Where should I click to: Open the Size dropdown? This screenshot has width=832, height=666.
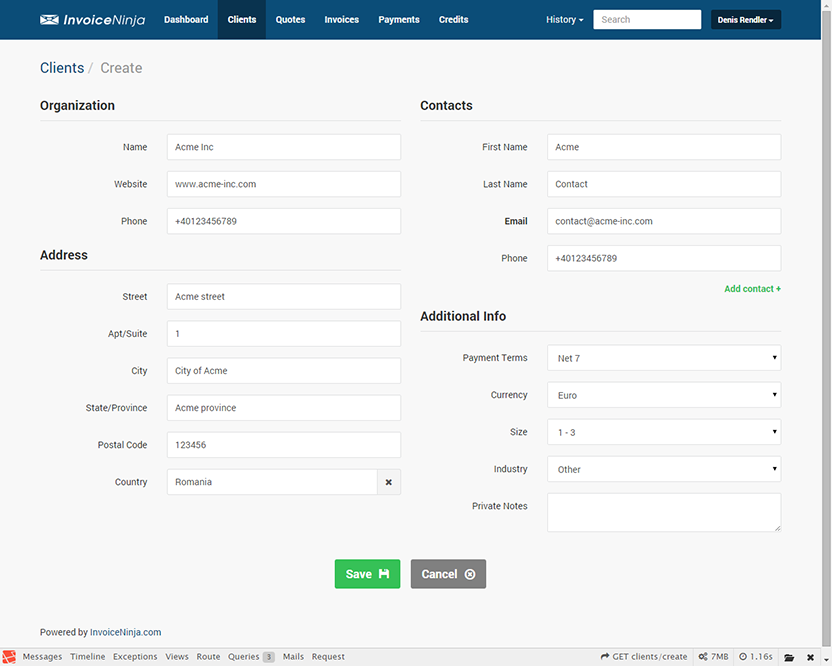tap(663, 432)
